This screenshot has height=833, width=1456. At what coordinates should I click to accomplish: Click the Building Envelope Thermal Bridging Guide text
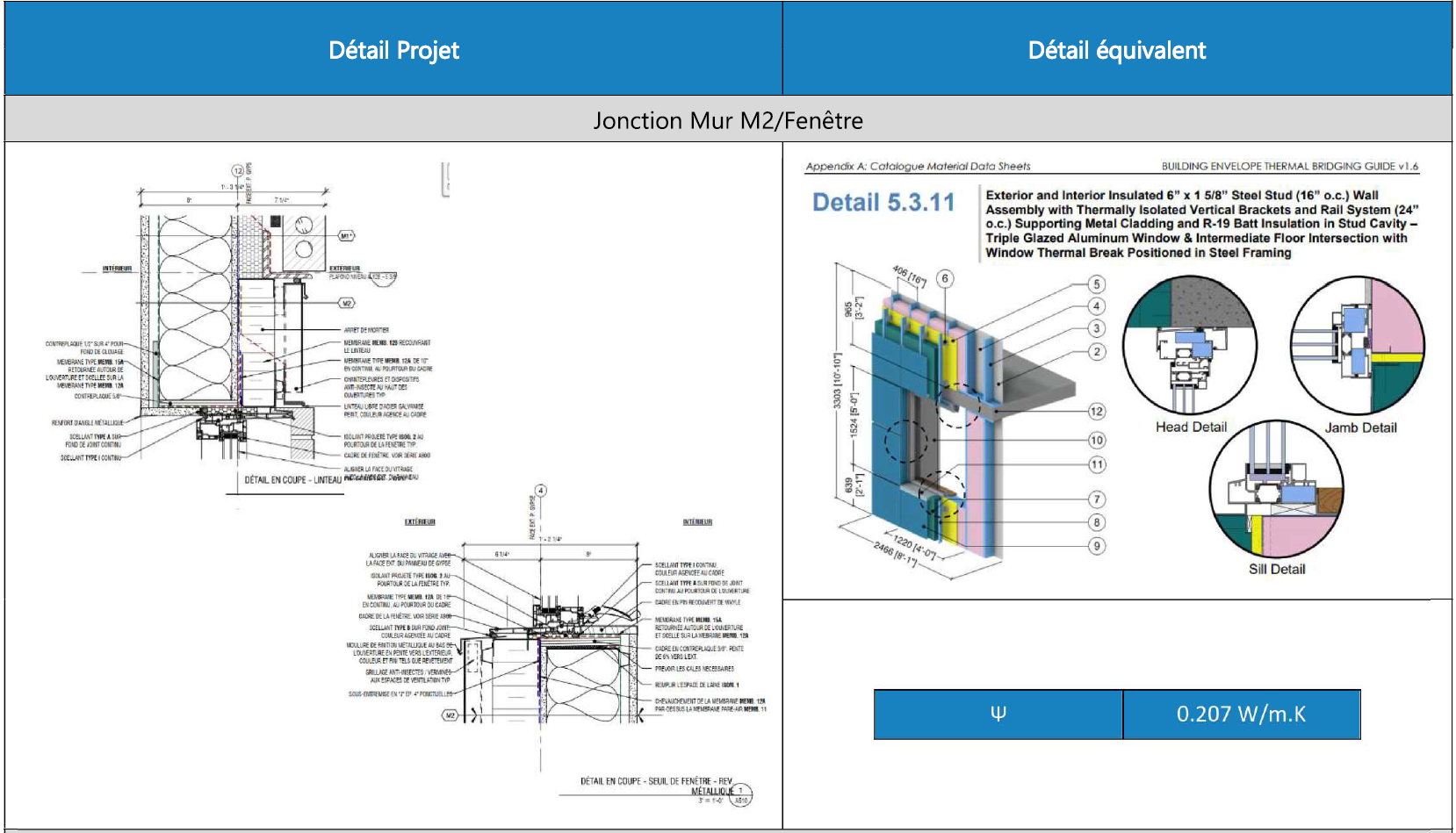tap(1289, 166)
